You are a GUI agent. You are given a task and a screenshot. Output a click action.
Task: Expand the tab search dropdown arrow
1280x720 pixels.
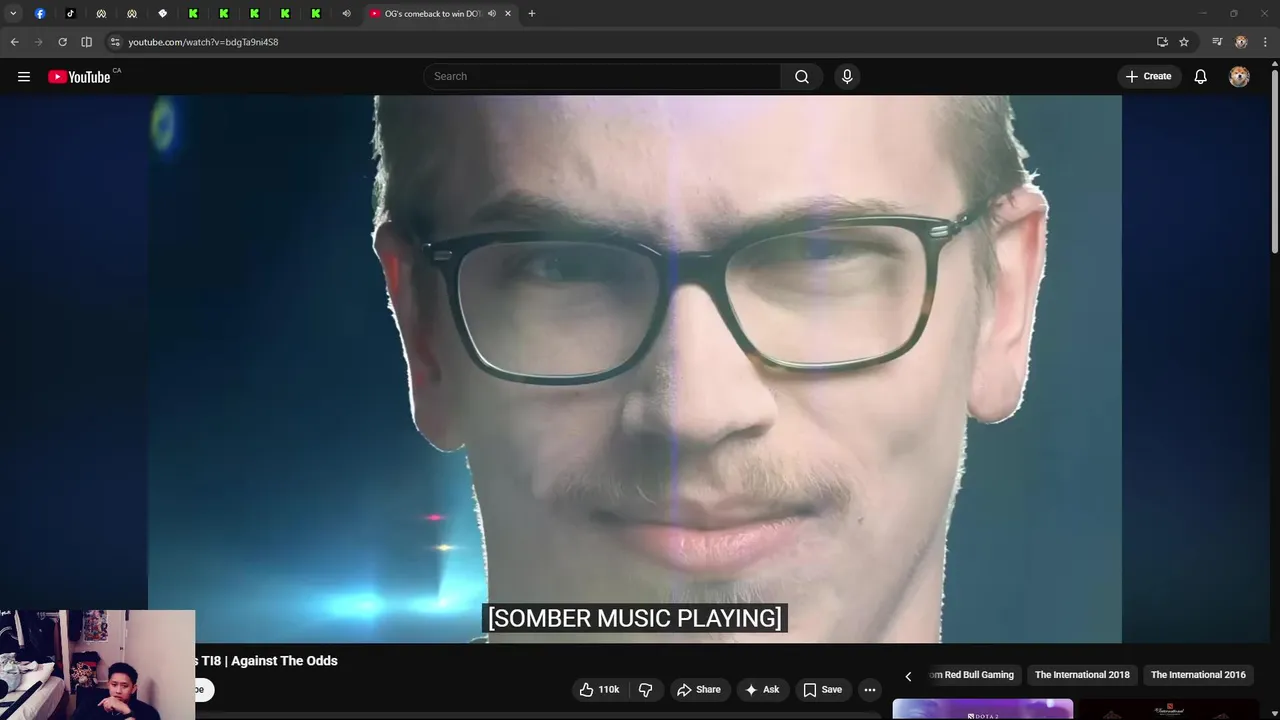[13, 14]
